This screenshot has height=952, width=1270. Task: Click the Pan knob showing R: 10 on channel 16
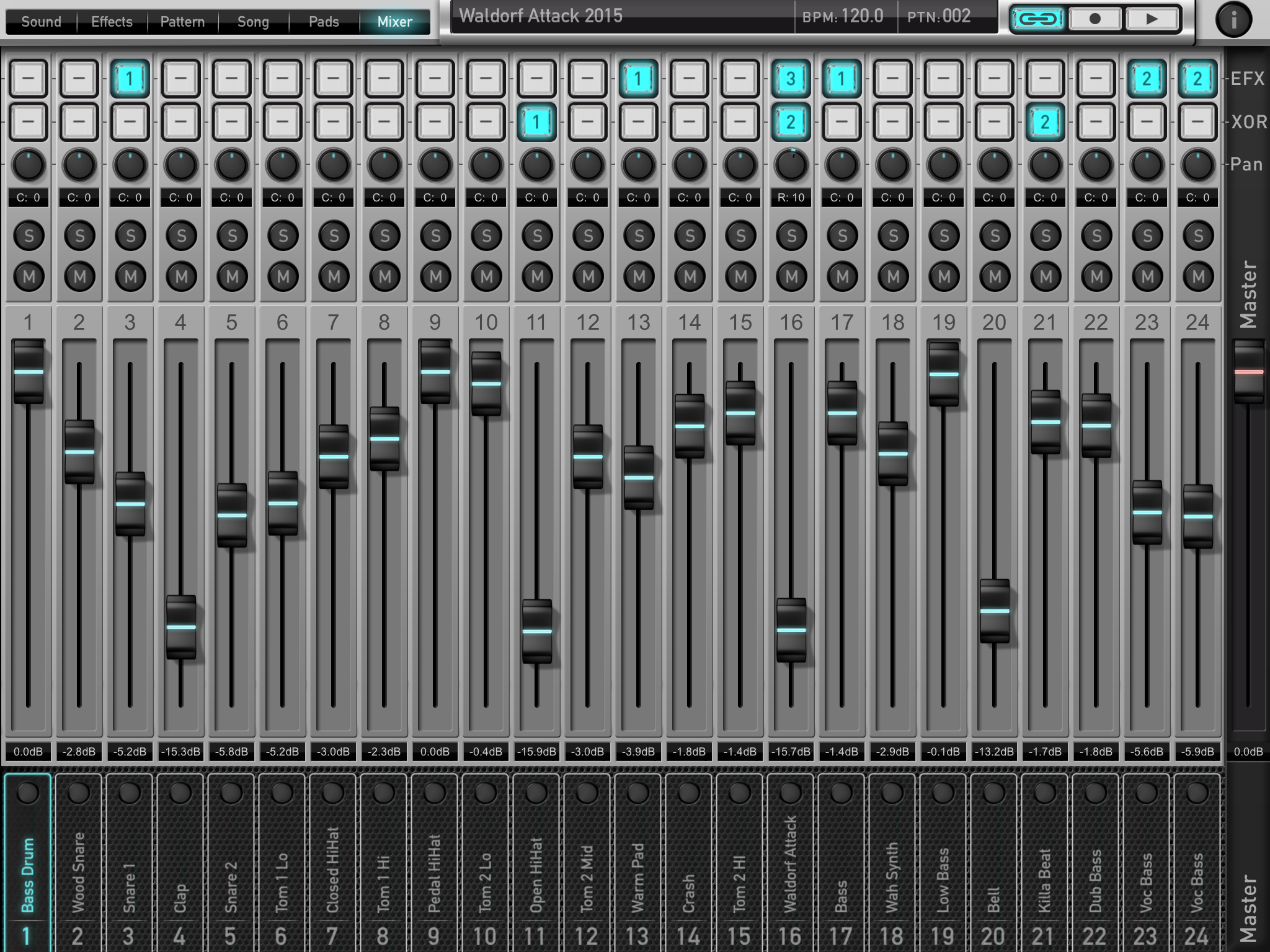791,164
